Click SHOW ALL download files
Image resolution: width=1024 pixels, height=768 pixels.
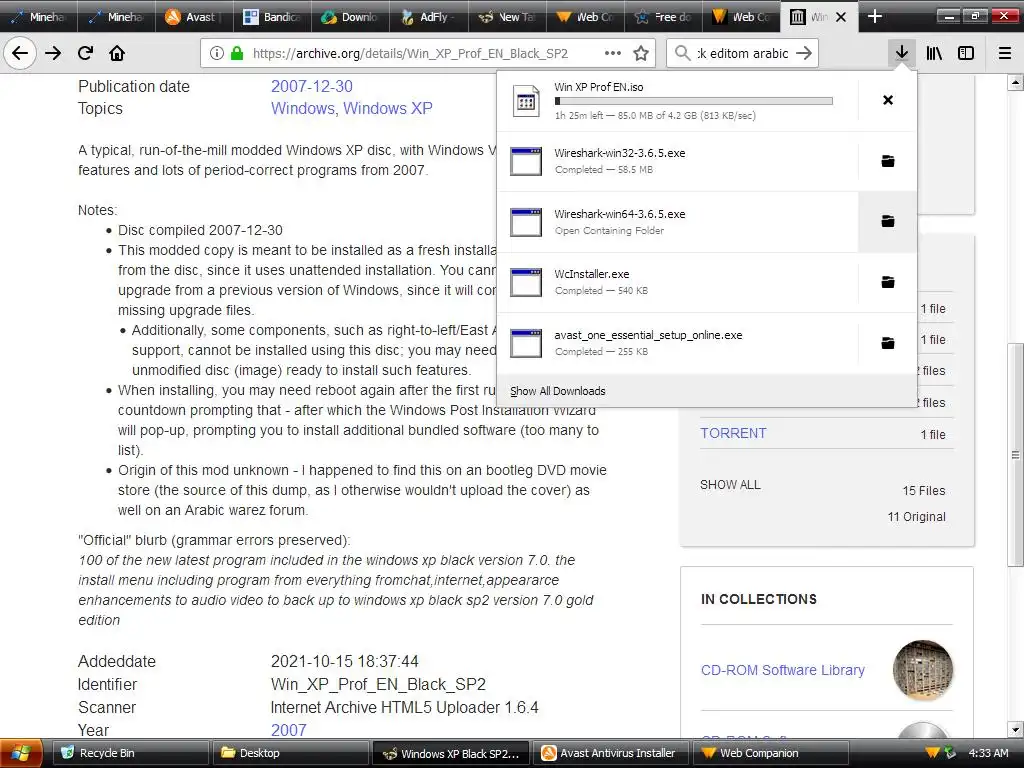click(730, 485)
